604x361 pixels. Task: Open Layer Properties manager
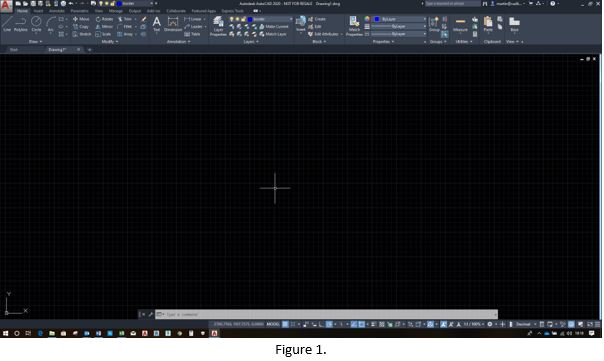(x=218, y=26)
